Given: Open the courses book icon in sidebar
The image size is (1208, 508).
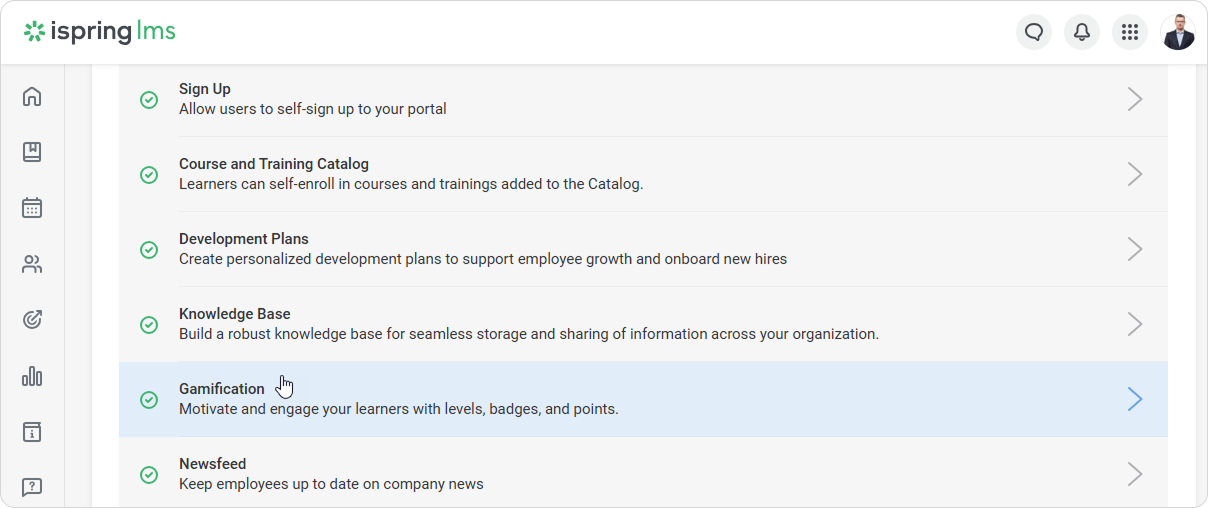Looking at the screenshot, I should [x=32, y=152].
